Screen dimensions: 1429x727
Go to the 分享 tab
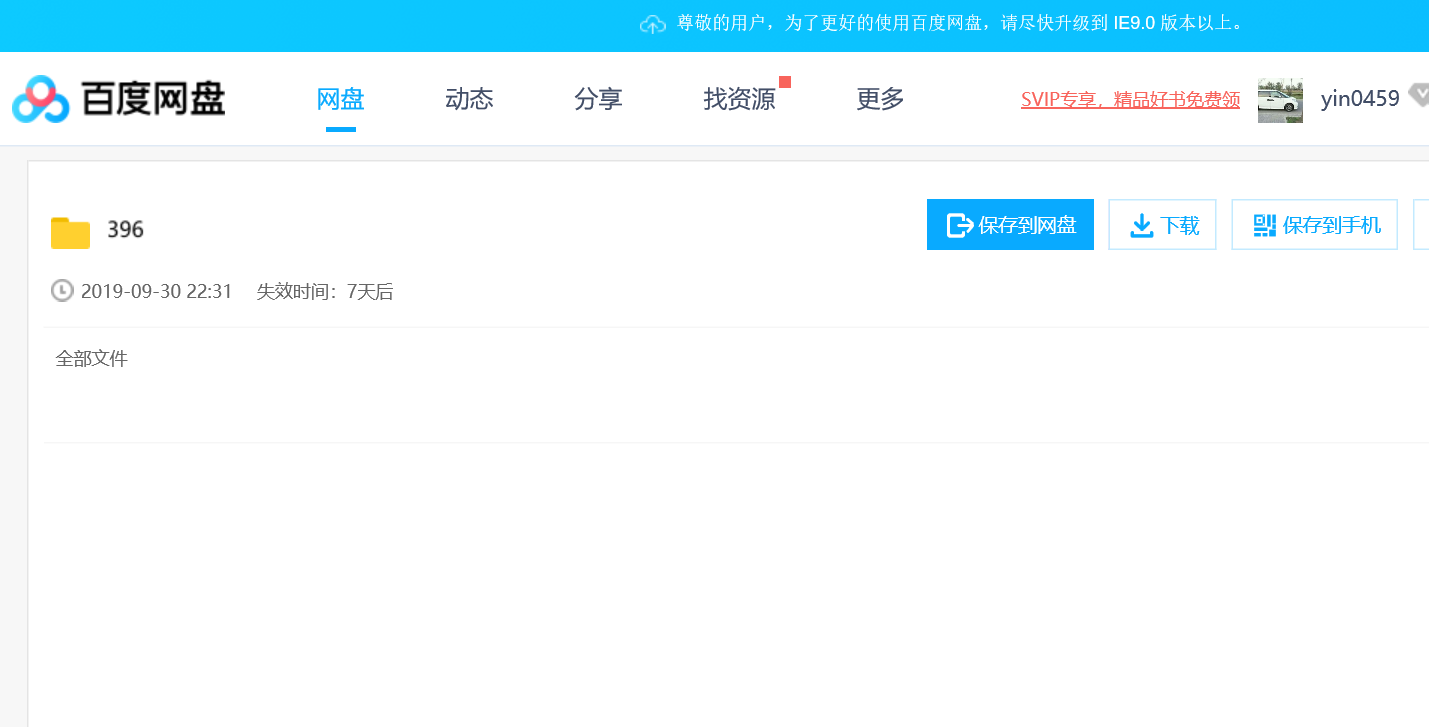tap(598, 99)
